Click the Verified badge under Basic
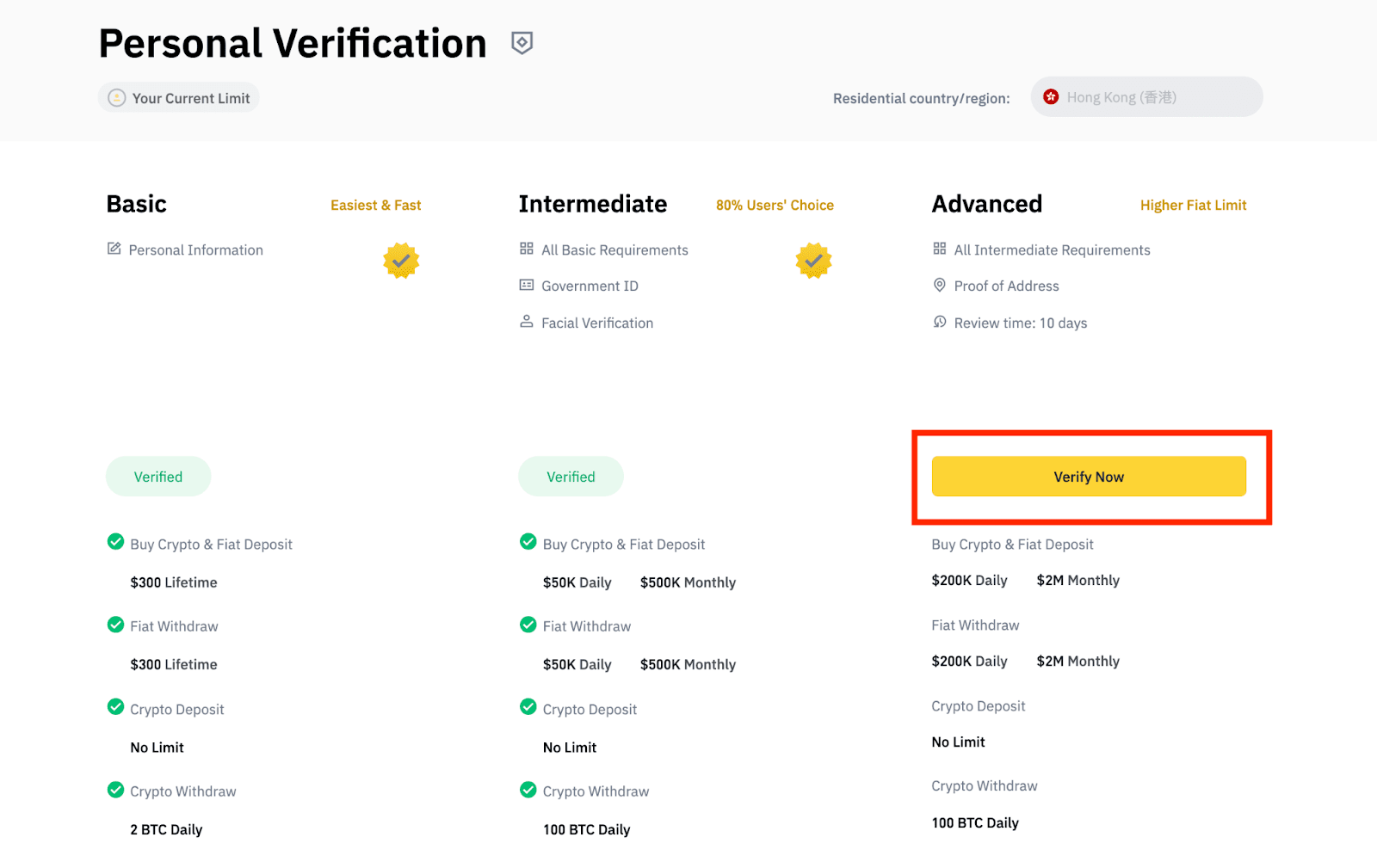Screen dimensions: 1377x868 pyautogui.click(x=158, y=477)
